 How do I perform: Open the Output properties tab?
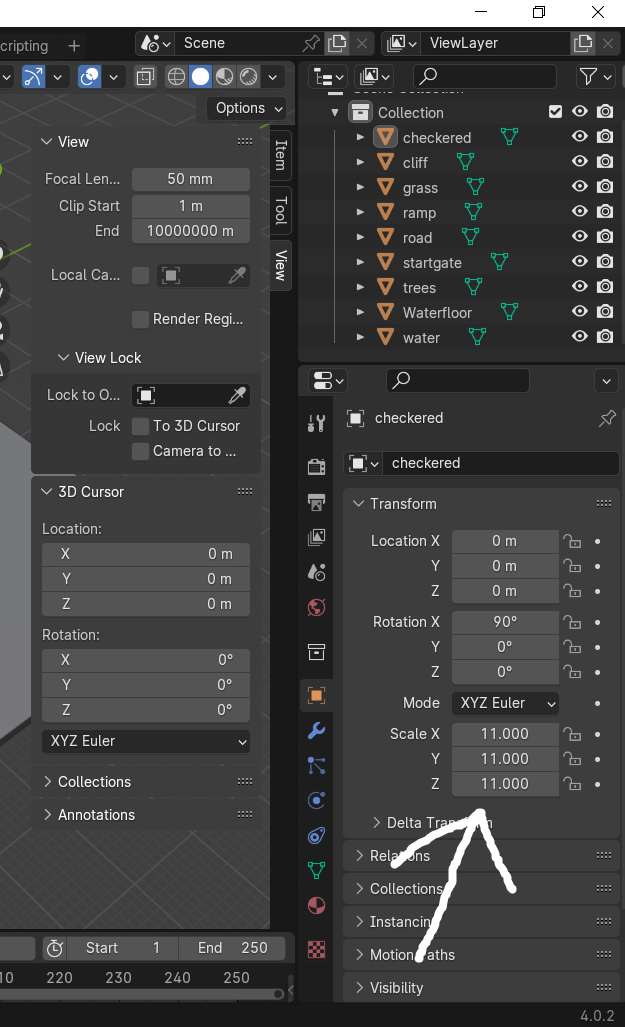click(316, 502)
